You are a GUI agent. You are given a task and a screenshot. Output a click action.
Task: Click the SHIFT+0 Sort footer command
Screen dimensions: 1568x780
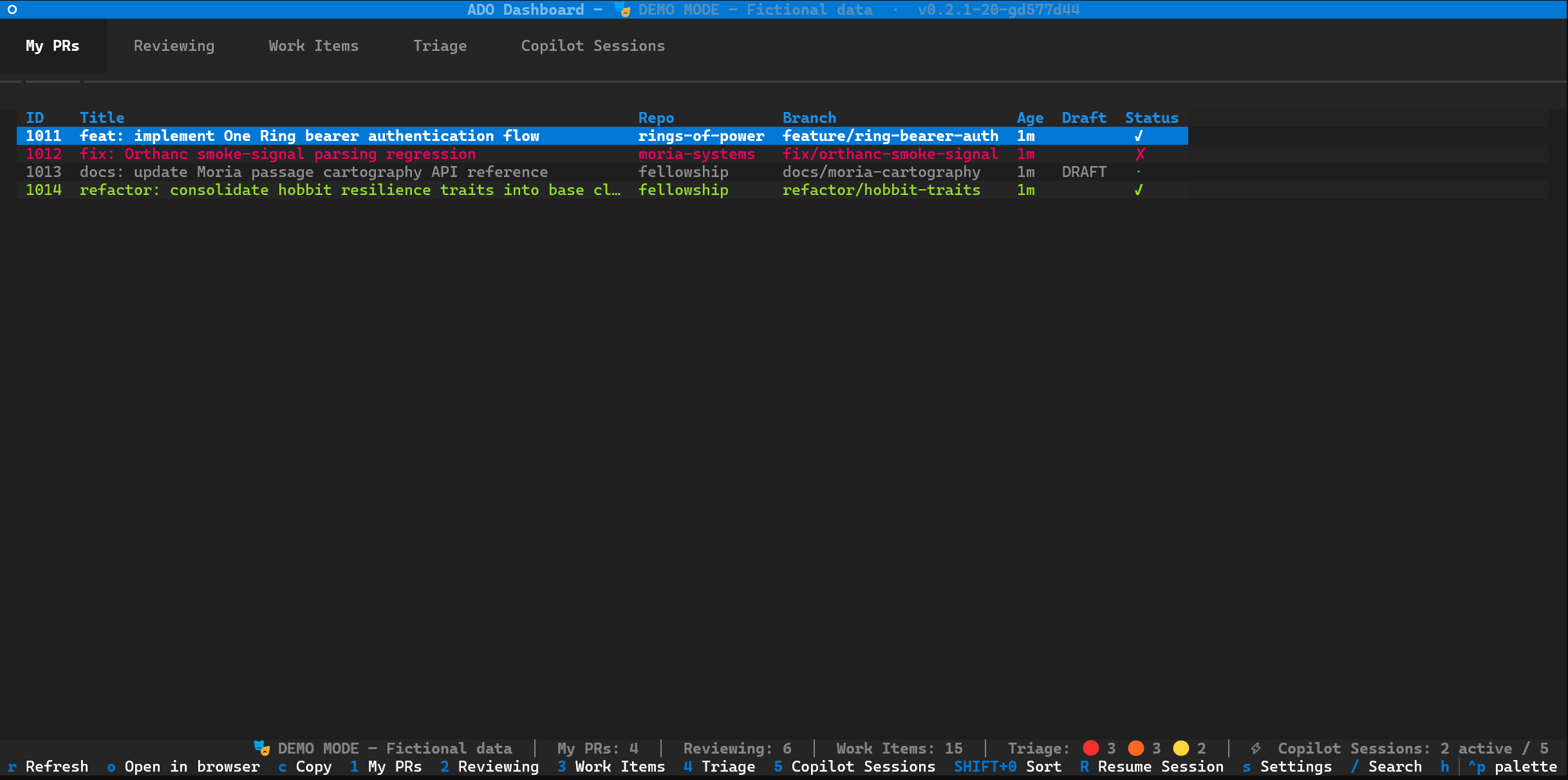(x=1008, y=766)
